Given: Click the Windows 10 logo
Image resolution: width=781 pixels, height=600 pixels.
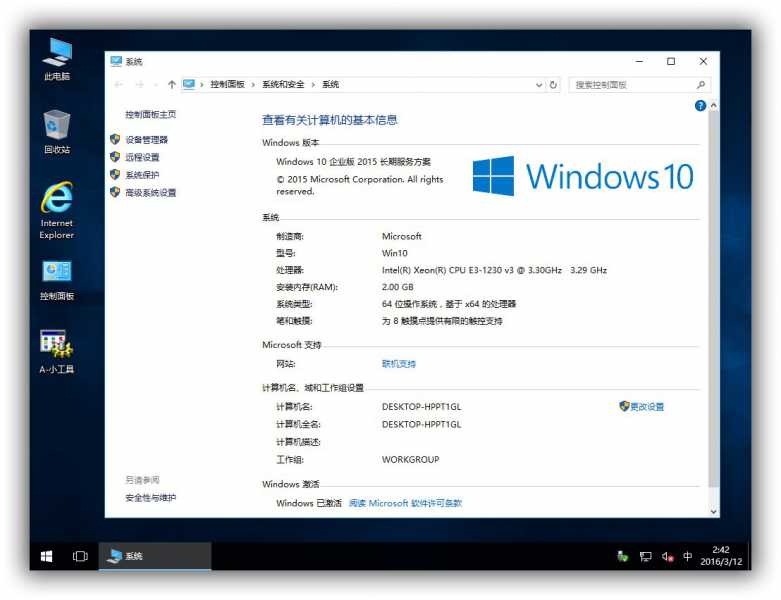Looking at the screenshot, I should pyautogui.click(x=583, y=176).
